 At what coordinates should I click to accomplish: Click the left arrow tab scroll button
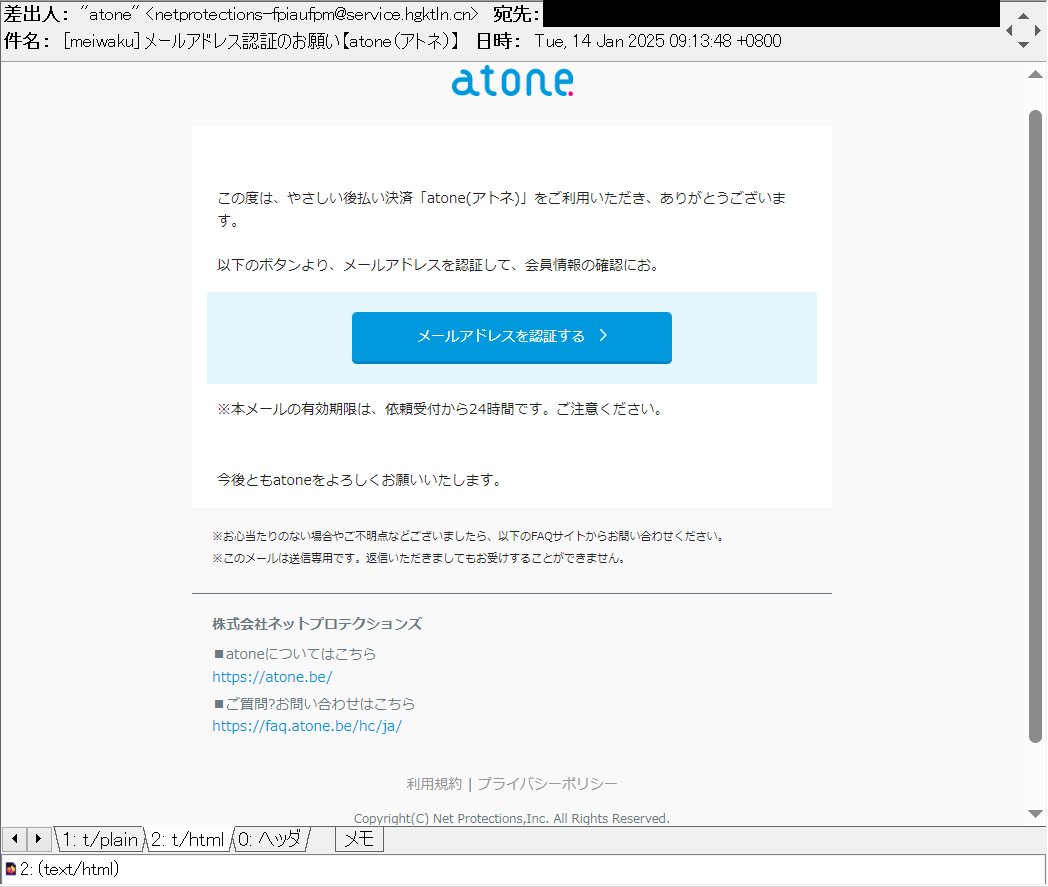pos(15,839)
